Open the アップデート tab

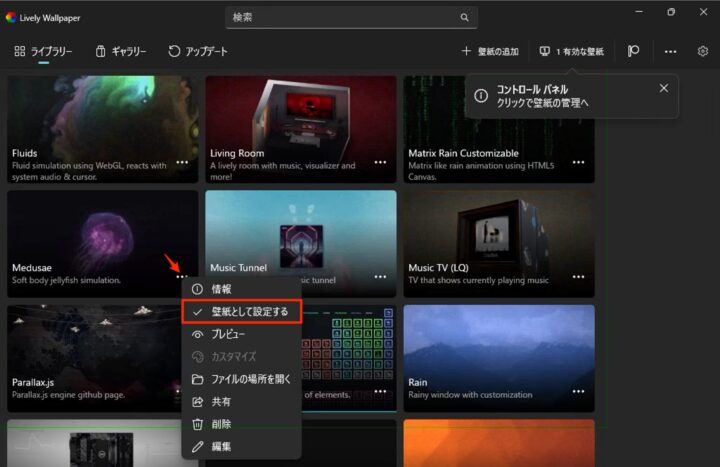point(198,51)
